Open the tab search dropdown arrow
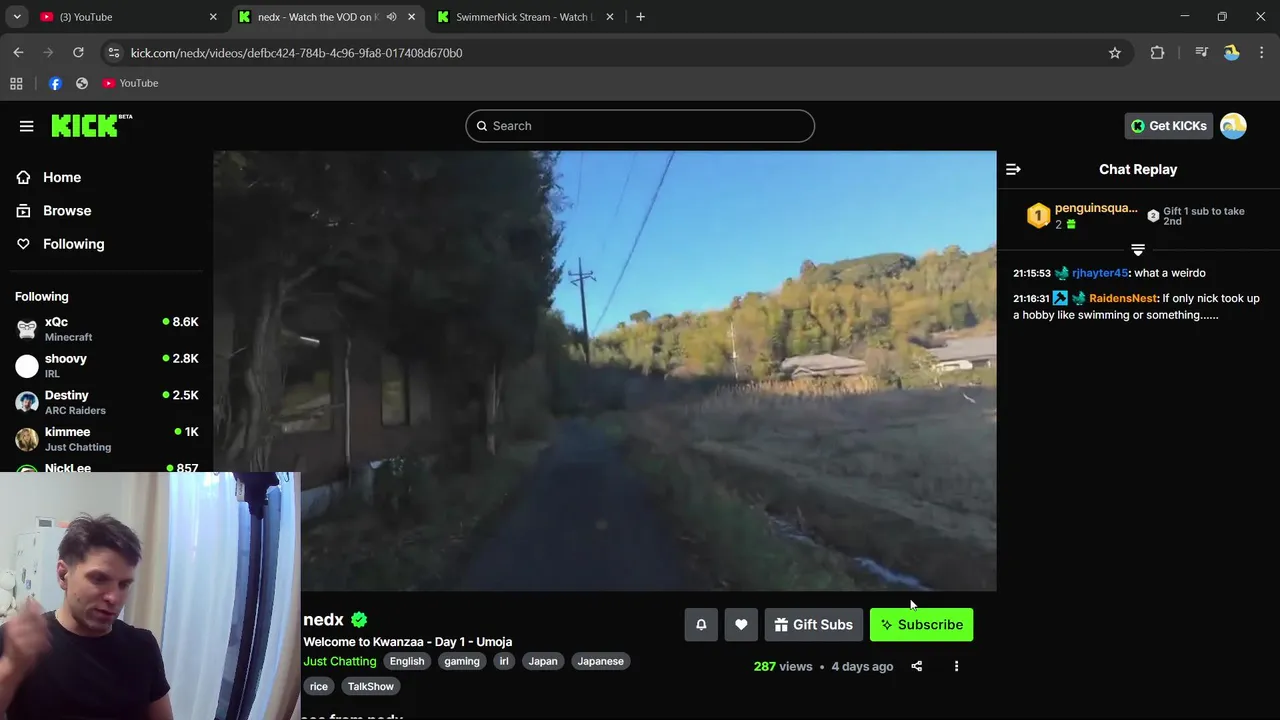The image size is (1280, 720). [17, 17]
